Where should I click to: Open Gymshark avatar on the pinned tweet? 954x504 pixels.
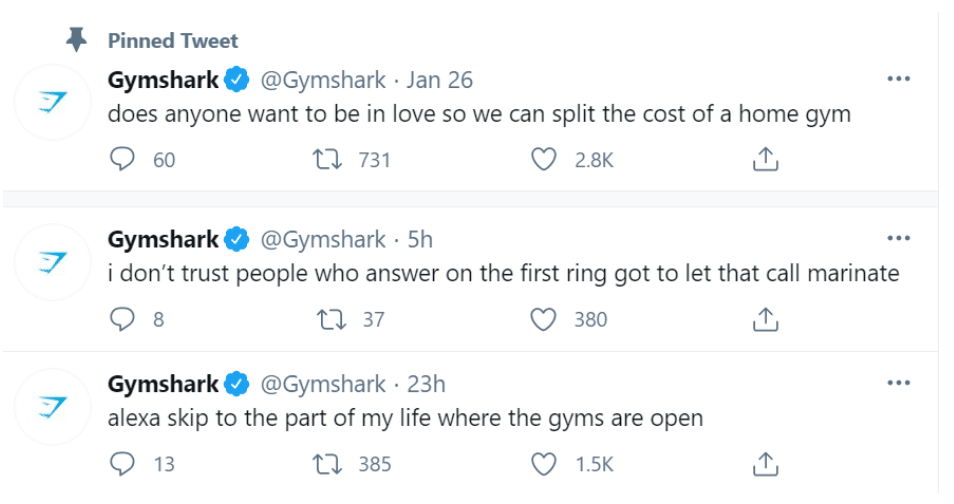click(x=52, y=102)
